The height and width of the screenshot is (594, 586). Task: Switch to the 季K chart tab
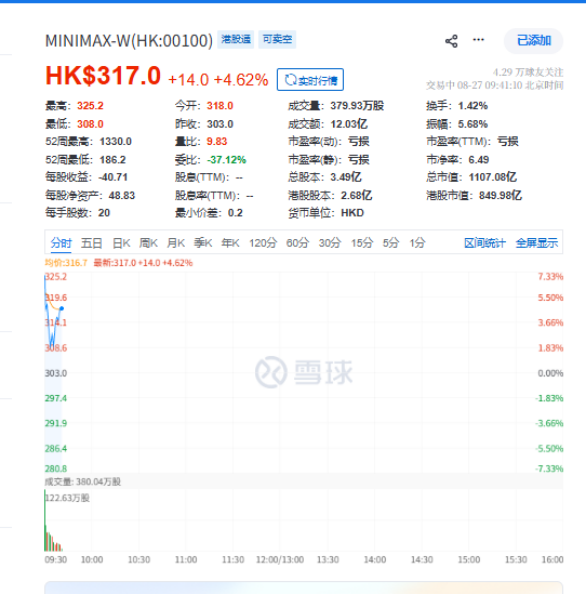coord(203,243)
